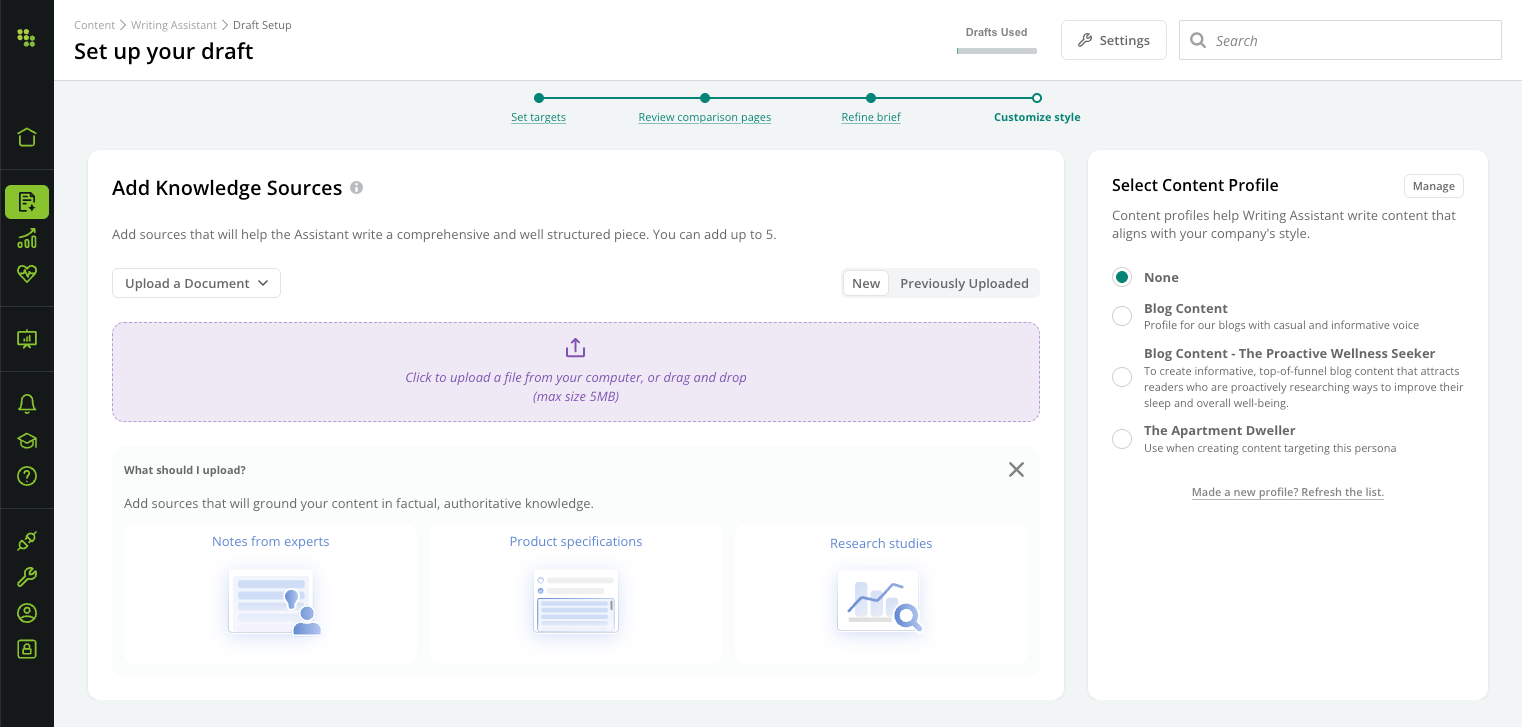Click the Refine brief step dot

871,98
